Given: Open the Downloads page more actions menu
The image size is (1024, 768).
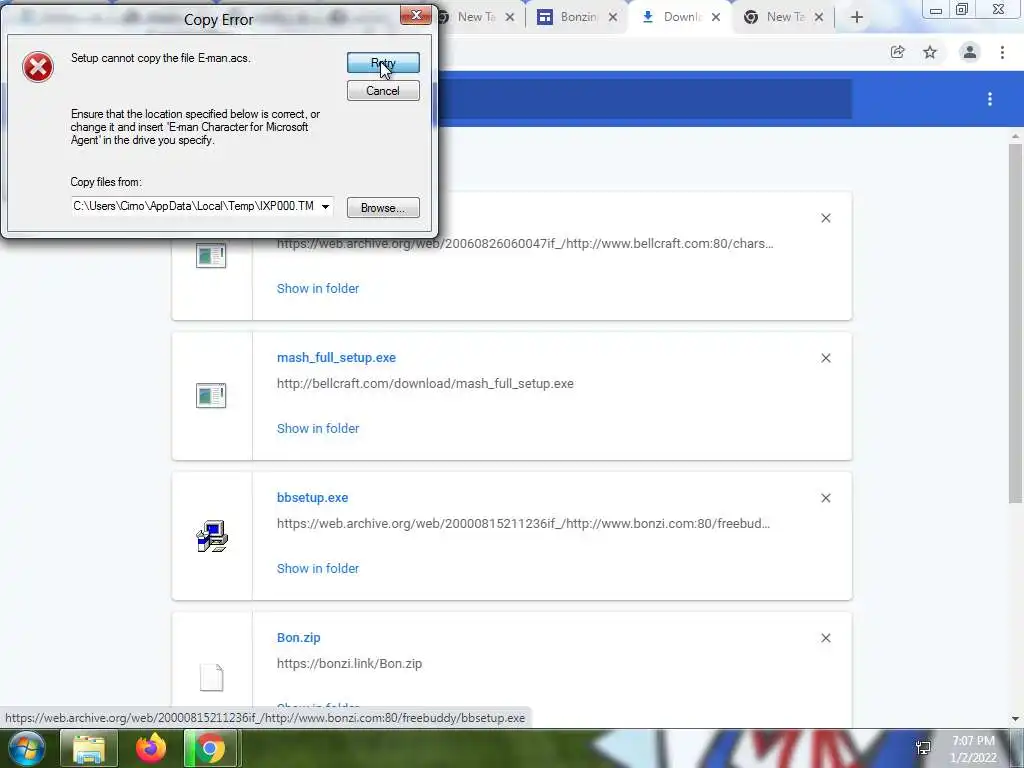Looking at the screenshot, I should point(990,99).
